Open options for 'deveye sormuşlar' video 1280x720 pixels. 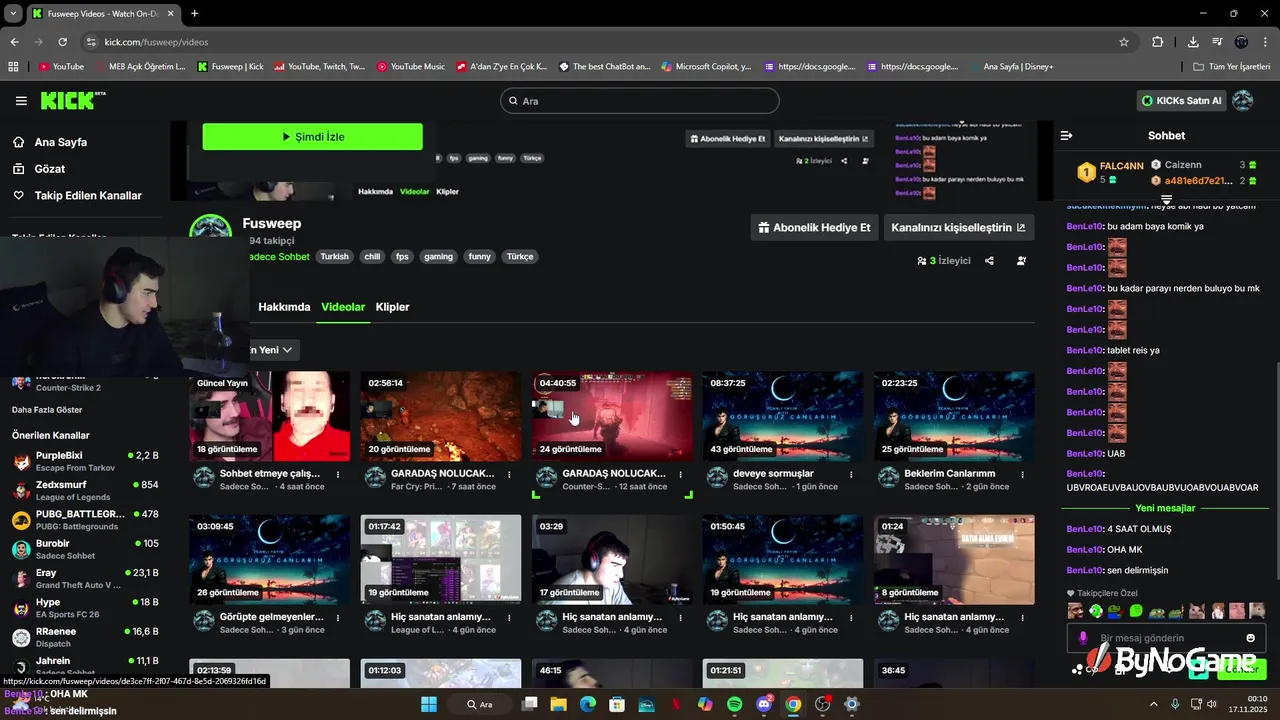tap(851, 474)
